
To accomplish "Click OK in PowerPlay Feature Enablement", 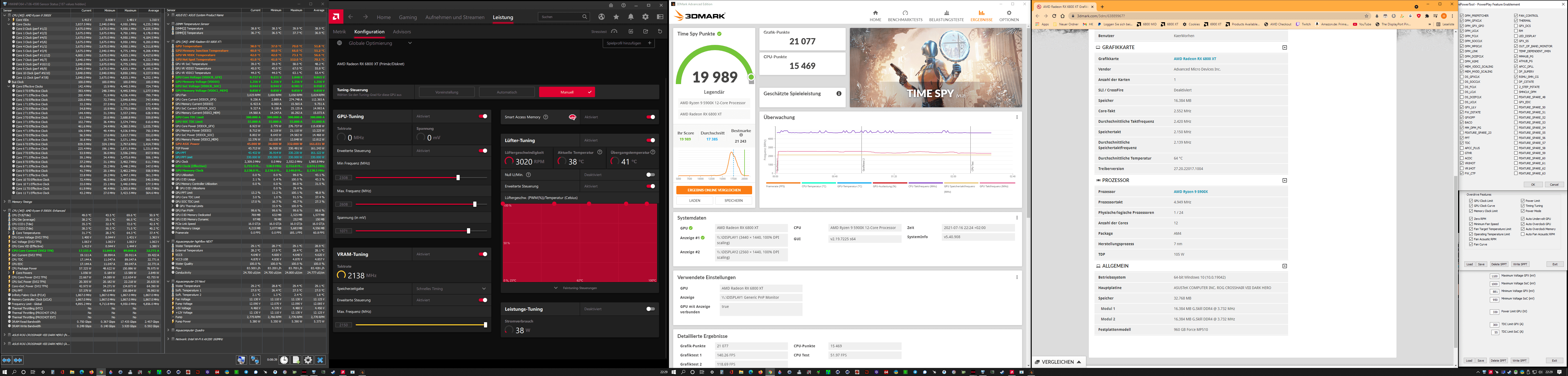I will pyautogui.click(x=1533, y=185).
